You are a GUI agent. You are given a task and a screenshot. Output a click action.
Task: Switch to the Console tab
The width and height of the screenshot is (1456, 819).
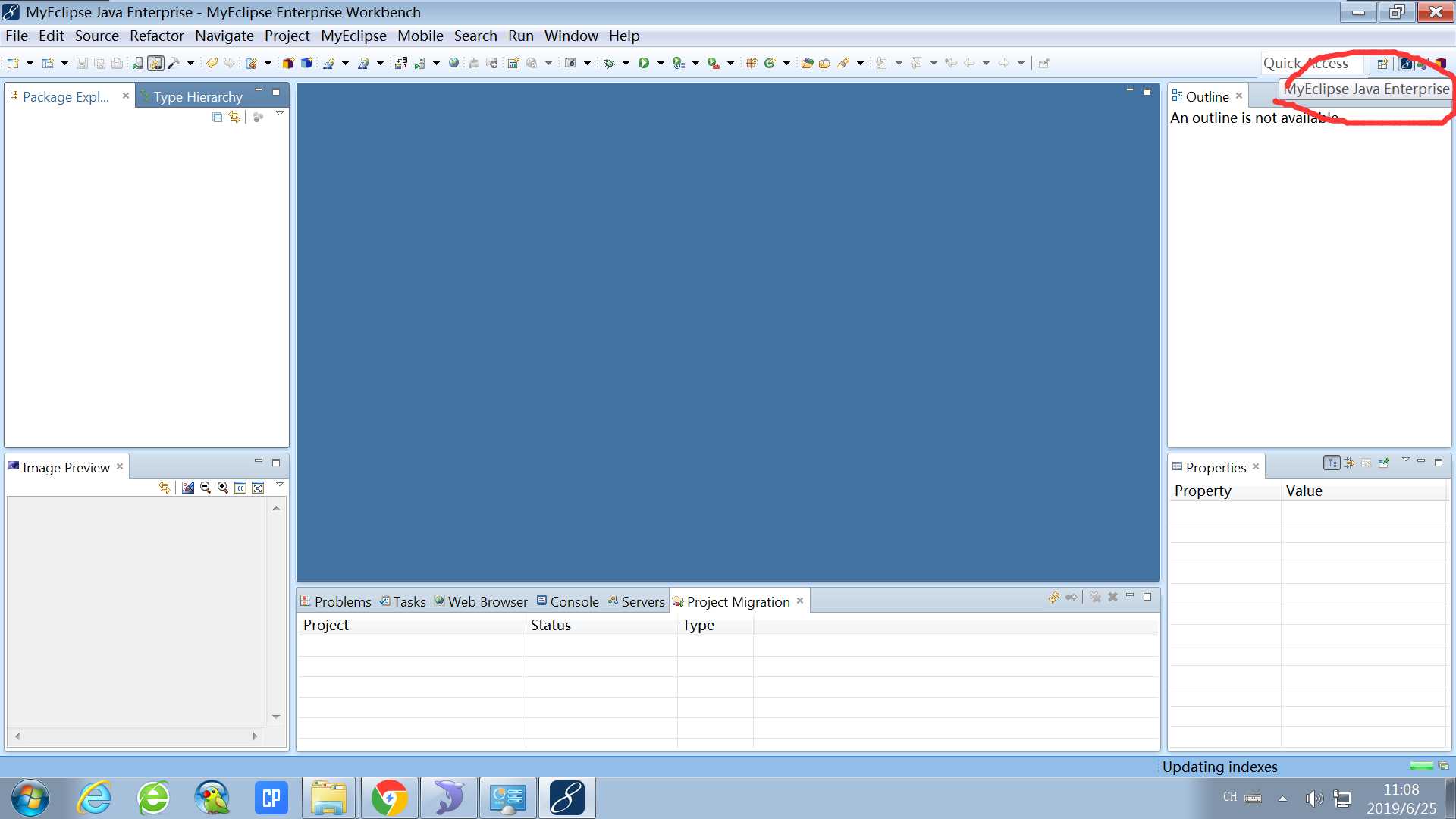(568, 601)
